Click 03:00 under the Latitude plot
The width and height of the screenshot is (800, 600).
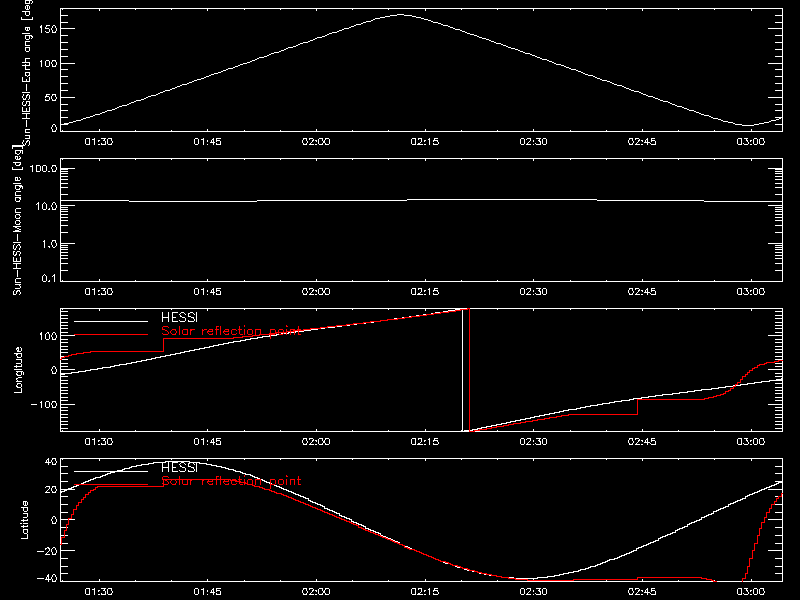pyautogui.click(x=751, y=592)
